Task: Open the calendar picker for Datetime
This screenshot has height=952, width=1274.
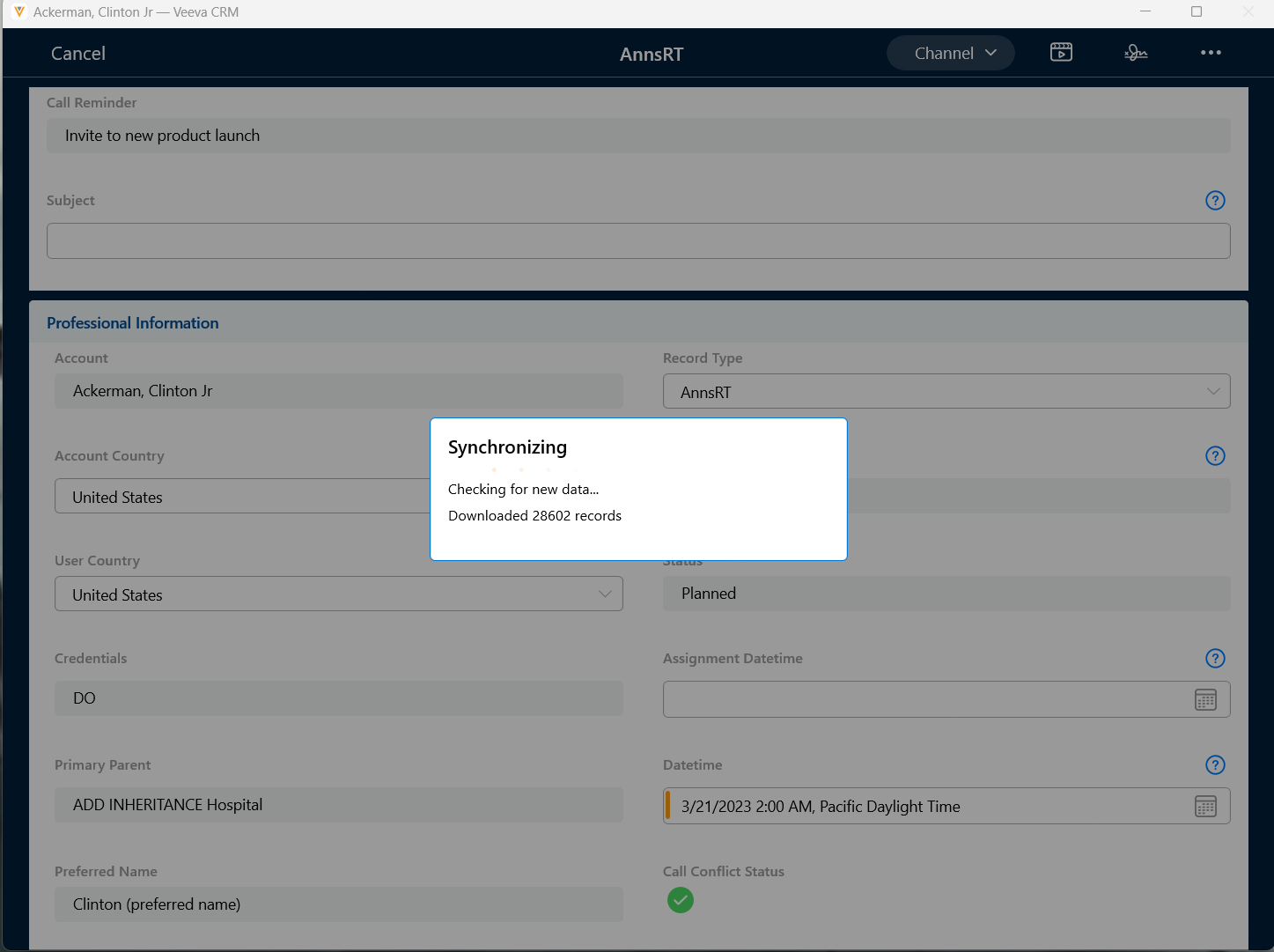Action: 1205,807
